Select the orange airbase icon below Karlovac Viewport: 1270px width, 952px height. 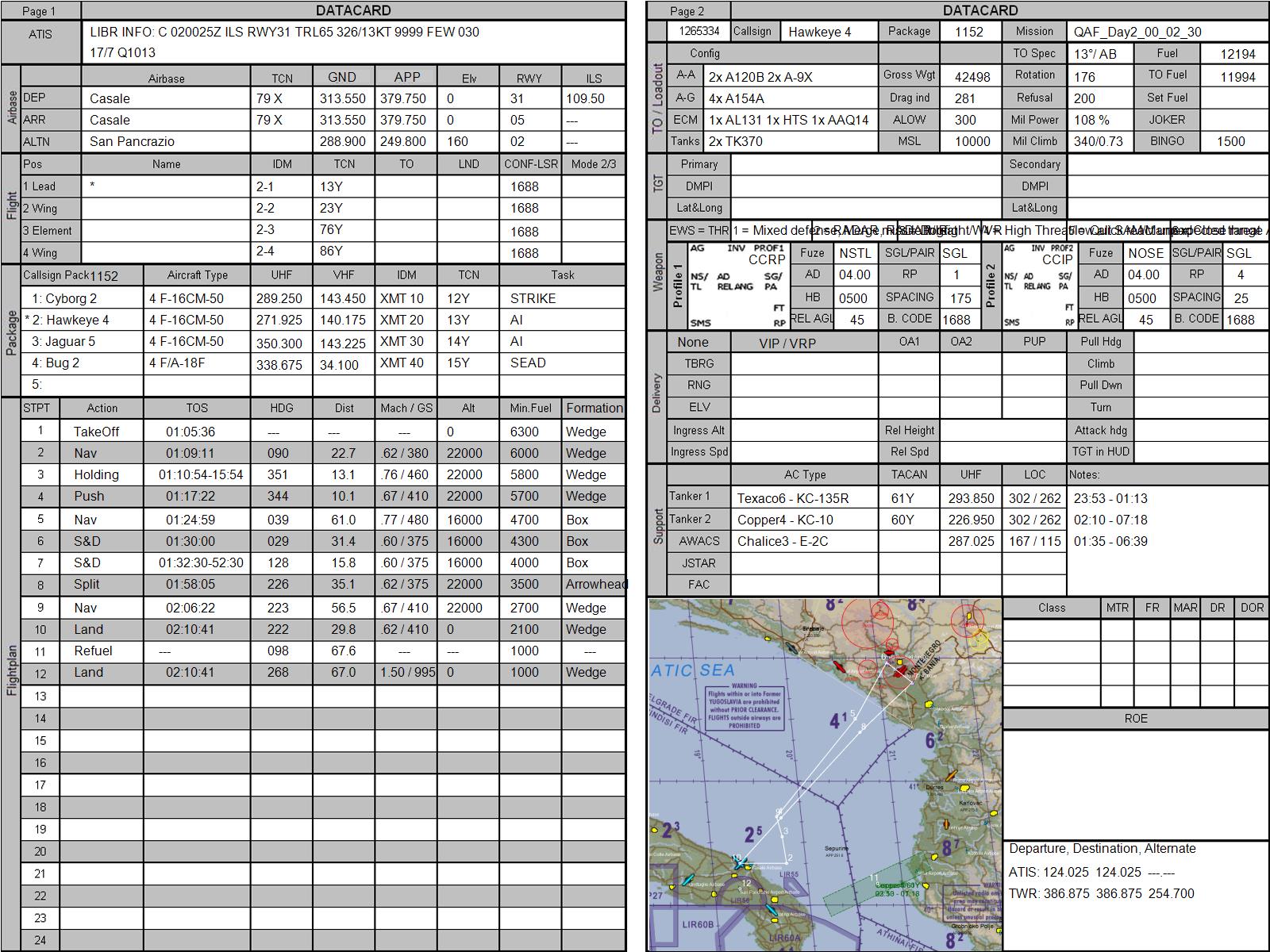coord(946,824)
